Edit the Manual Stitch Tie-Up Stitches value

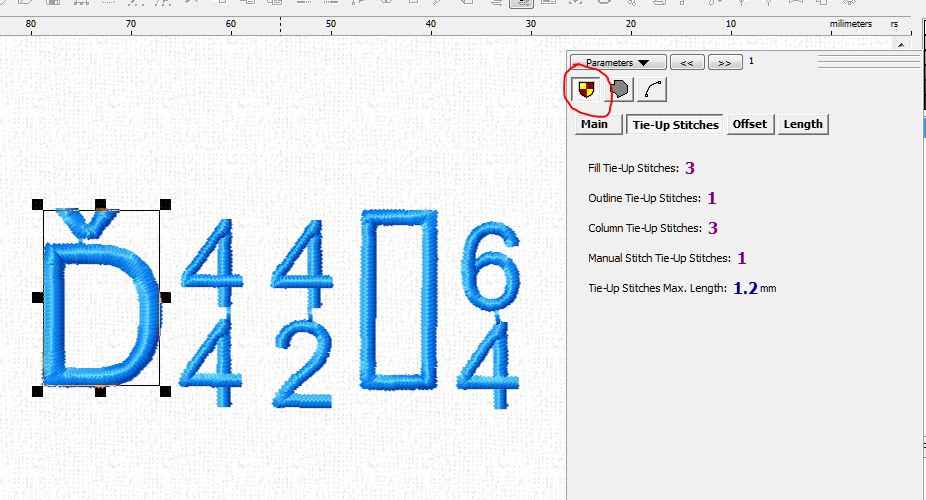click(742, 258)
